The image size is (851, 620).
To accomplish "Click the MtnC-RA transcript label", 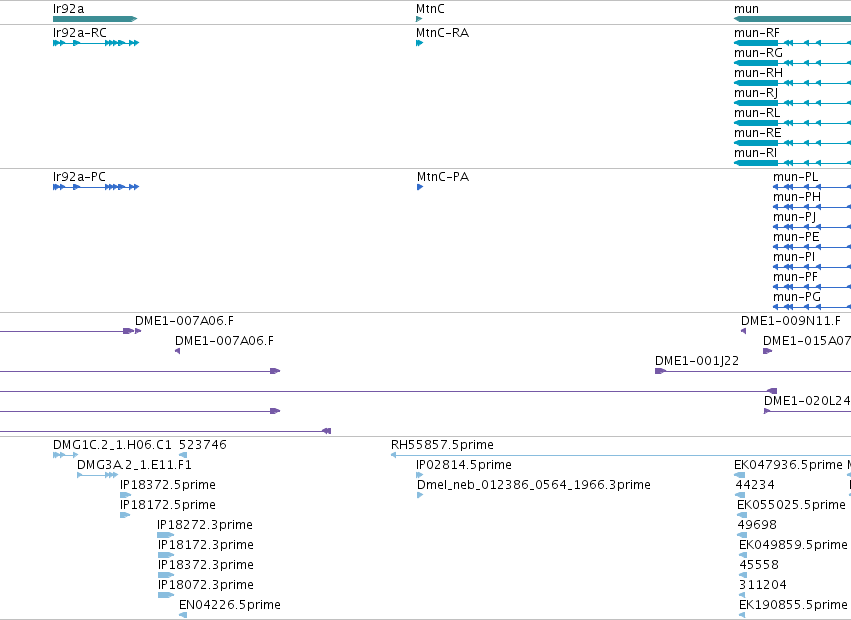I will pos(442,33).
